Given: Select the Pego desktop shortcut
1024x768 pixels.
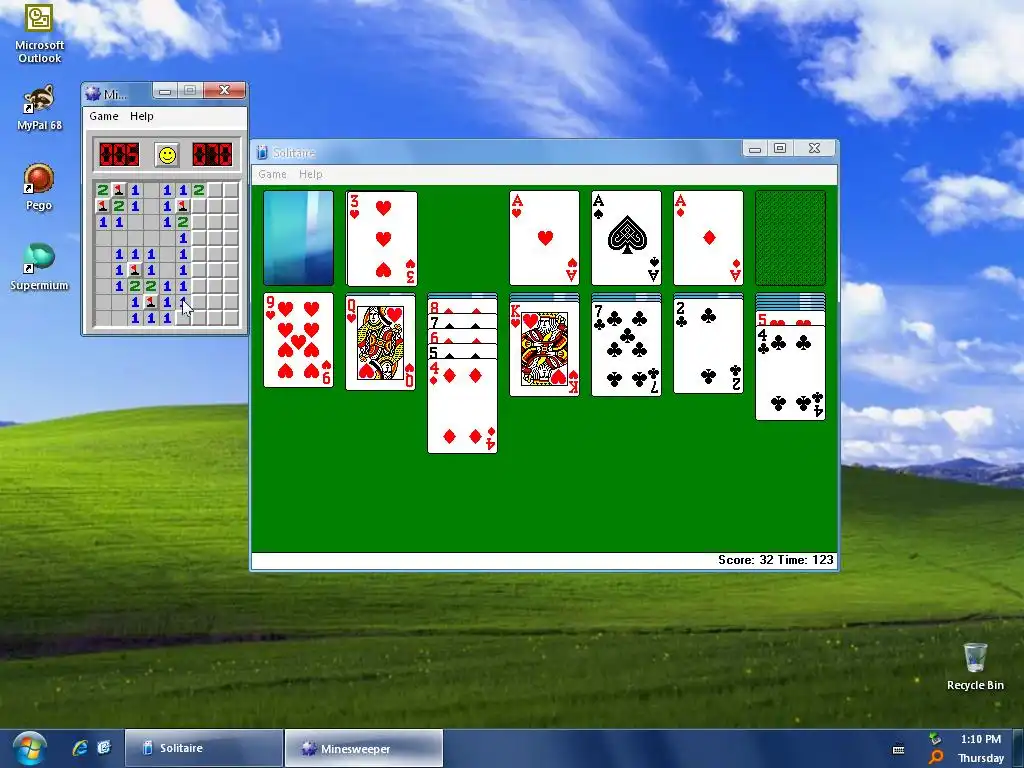Looking at the screenshot, I should [x=39, y=187].
